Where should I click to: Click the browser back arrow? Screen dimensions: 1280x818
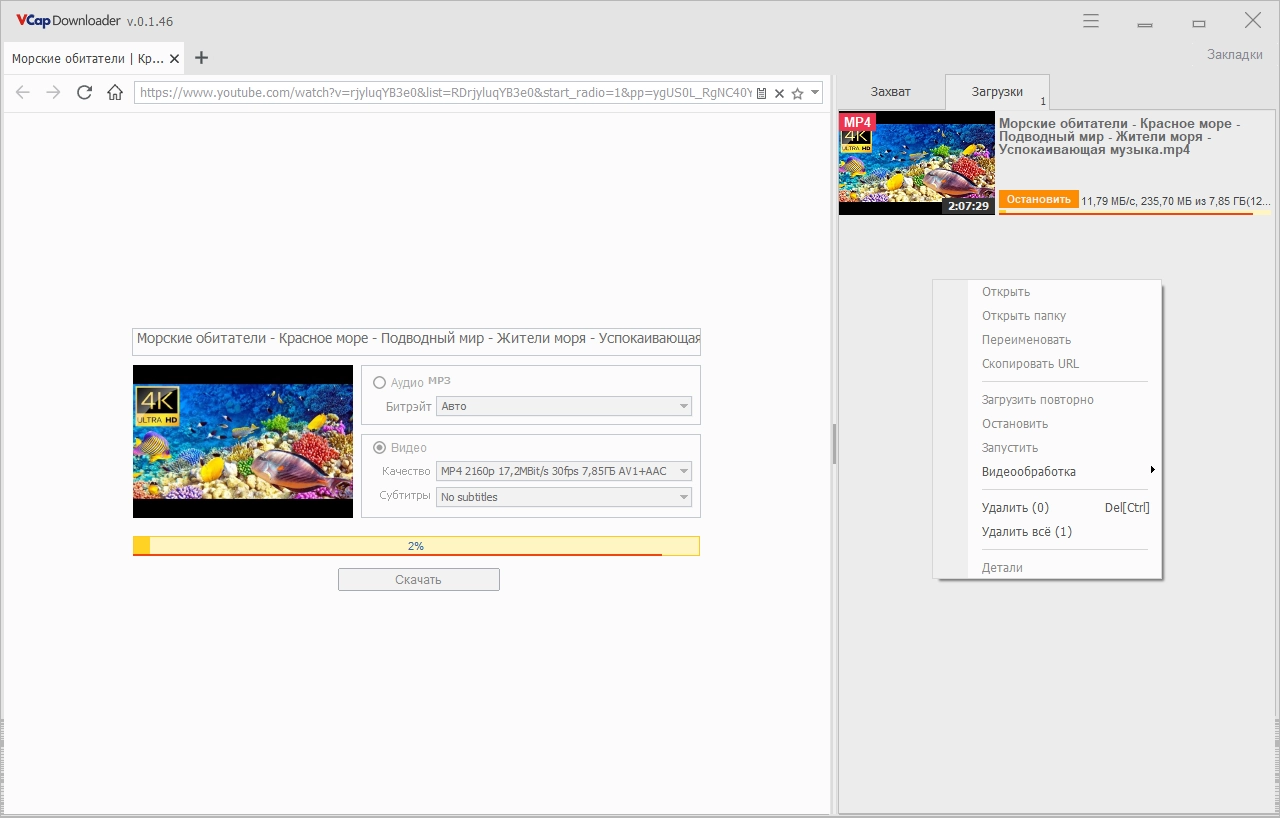(23, 93)
